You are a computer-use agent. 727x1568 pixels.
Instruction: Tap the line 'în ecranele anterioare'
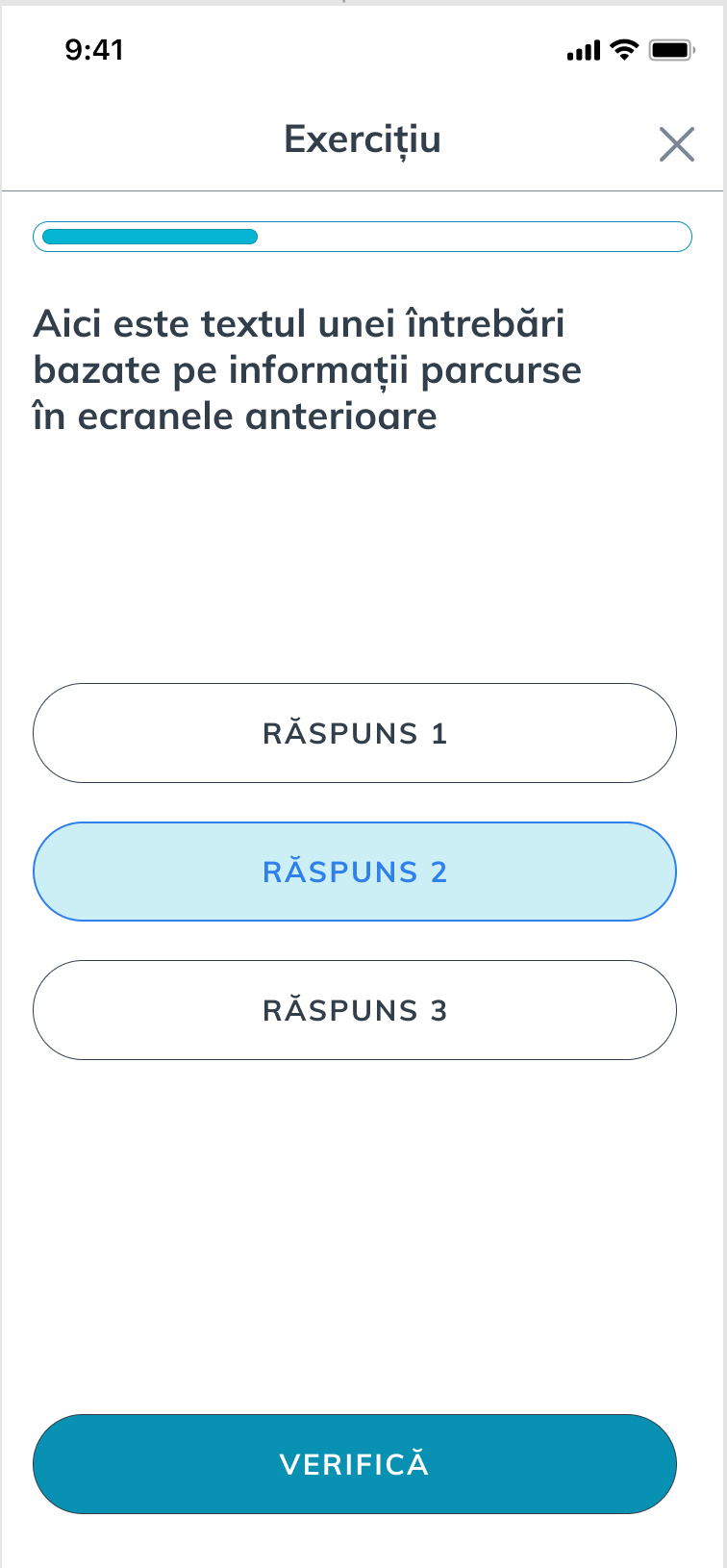[236, 417]
